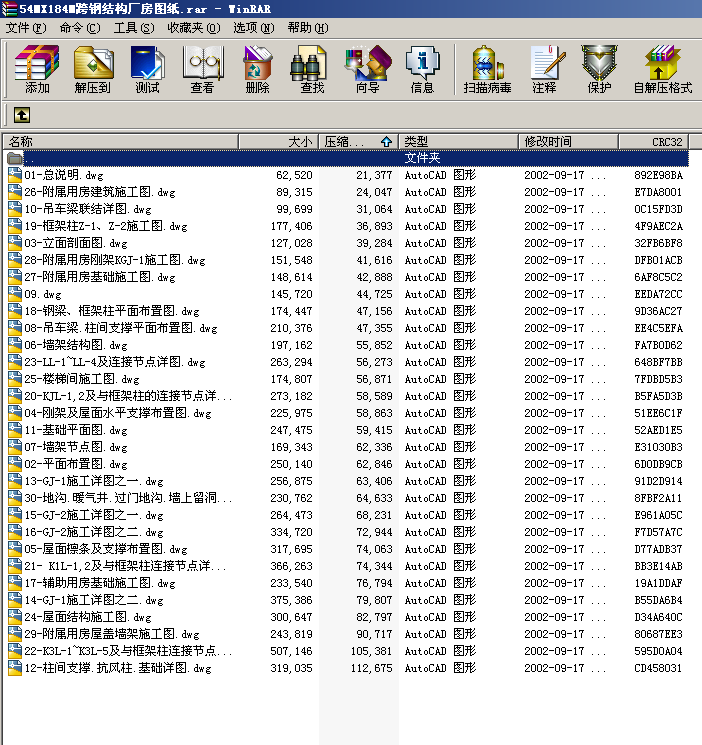
Task: Click the file icon of 02-平面布置图.dwg
Action: coord(15,464)
